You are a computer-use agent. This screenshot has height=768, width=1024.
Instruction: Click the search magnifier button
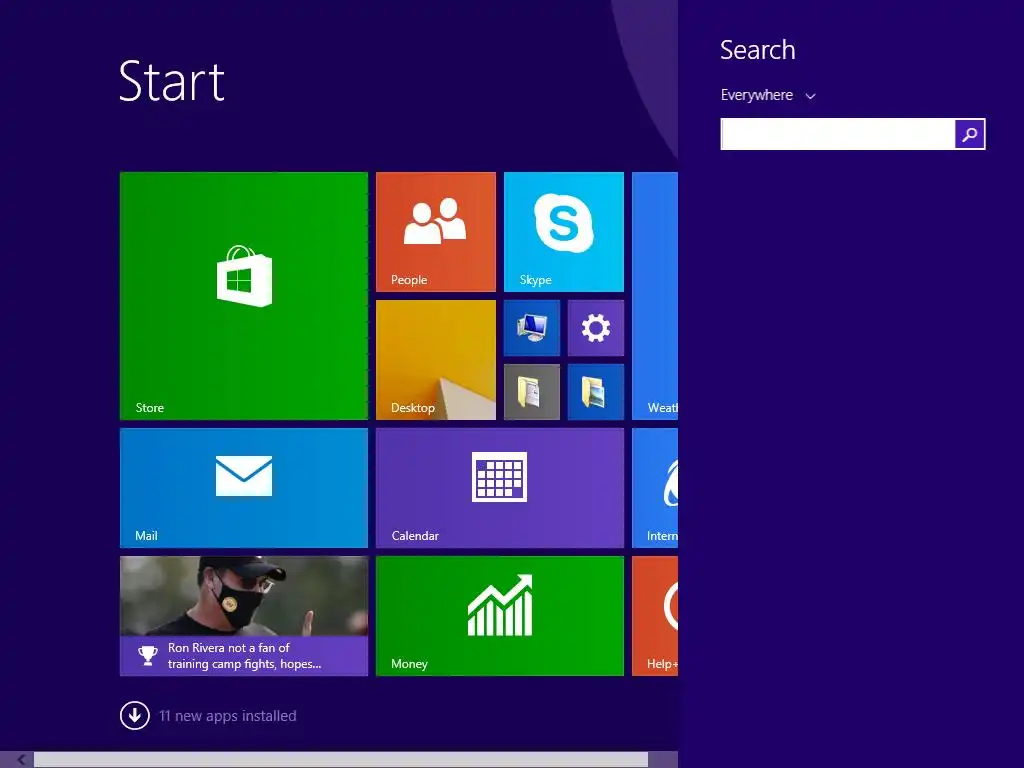[970, 134]
